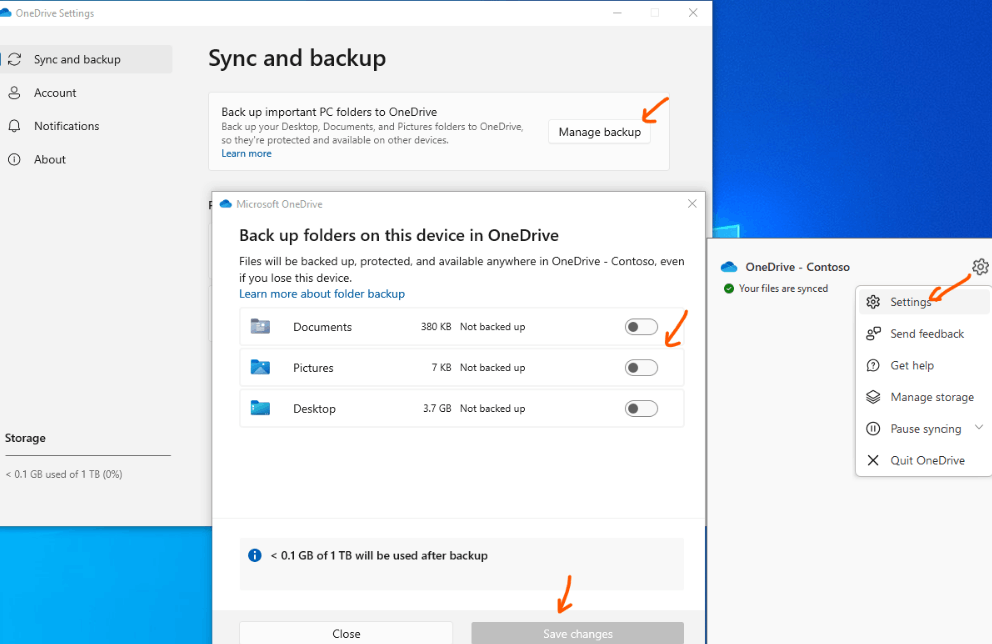Click the Quit OneDrive X icon
This screenshot has height=644, width=992.
[x=873, y=460]
